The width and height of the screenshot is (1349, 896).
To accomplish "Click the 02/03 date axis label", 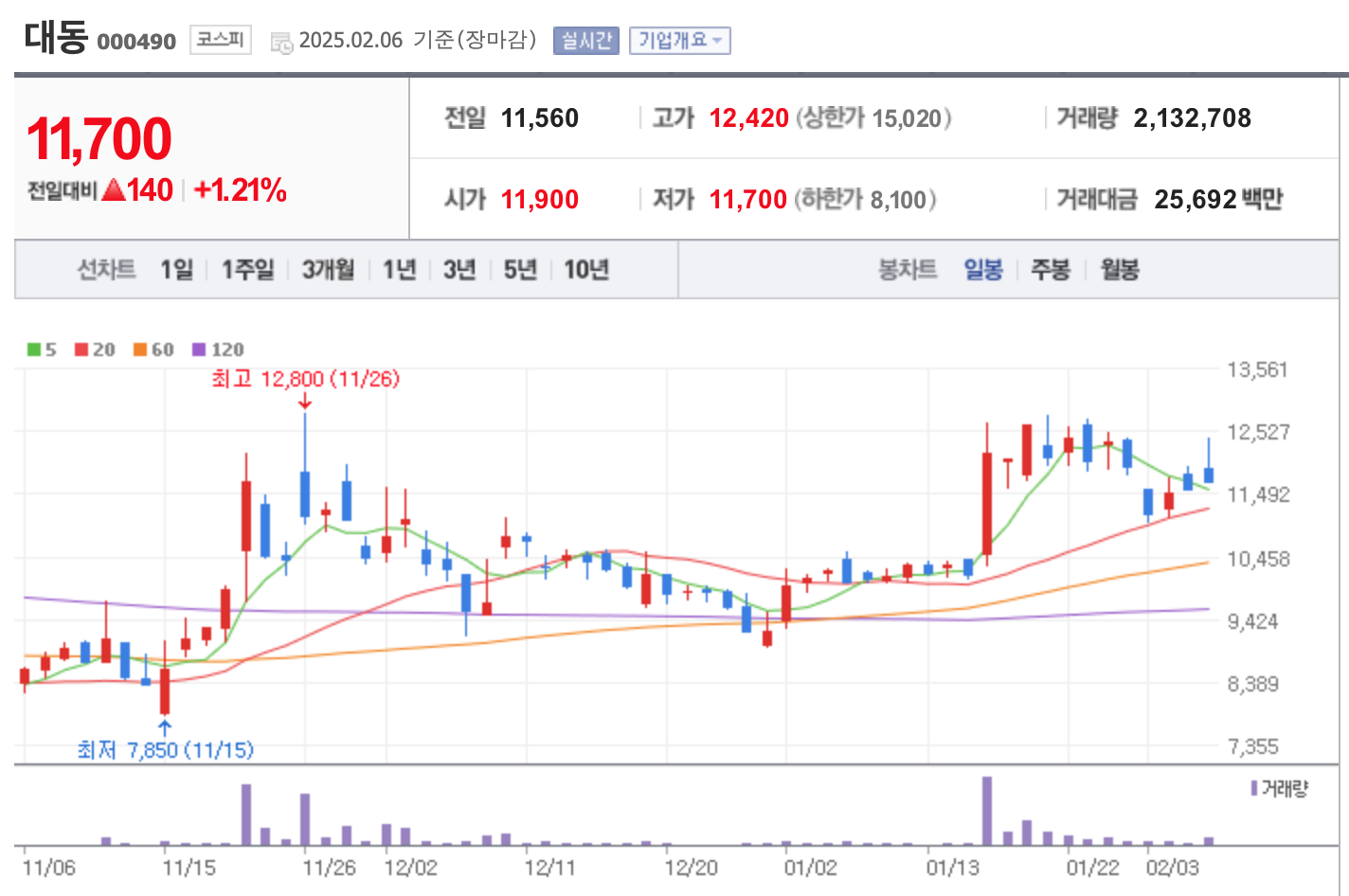I will click(x=1173, y=868).
